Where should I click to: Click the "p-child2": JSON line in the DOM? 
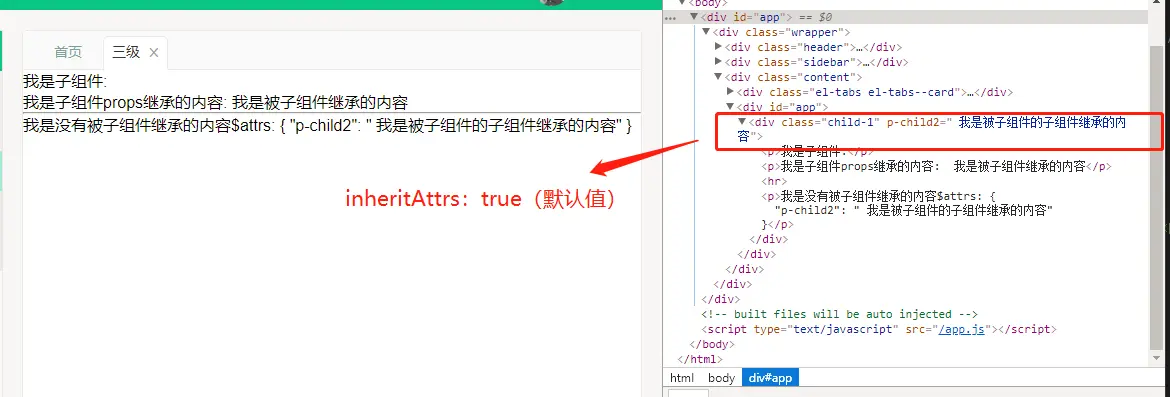point(913,211)
